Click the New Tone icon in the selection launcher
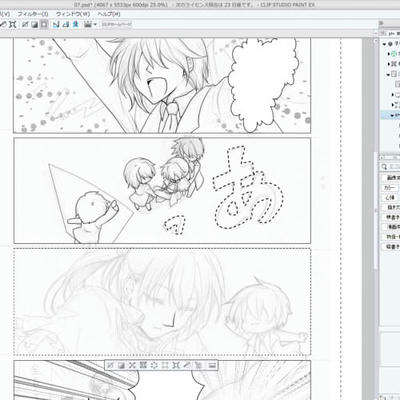The image size is (400, 400). tap(198, 366)
